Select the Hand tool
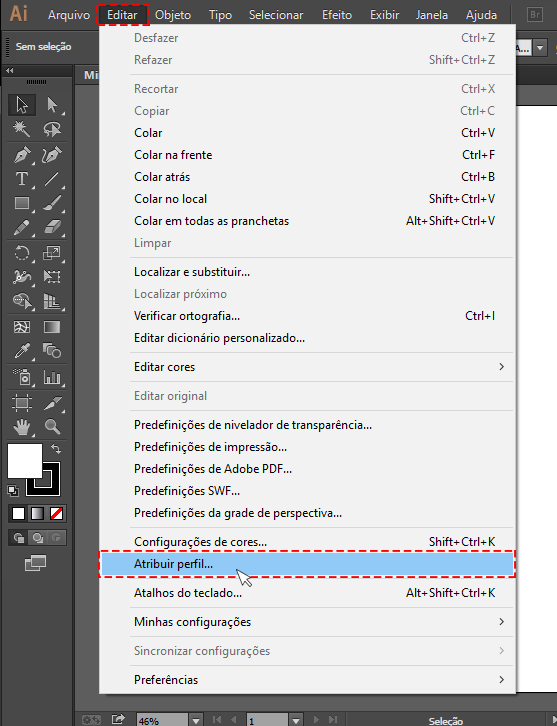Screen dimensions: 557x726 tap(22, 426)
